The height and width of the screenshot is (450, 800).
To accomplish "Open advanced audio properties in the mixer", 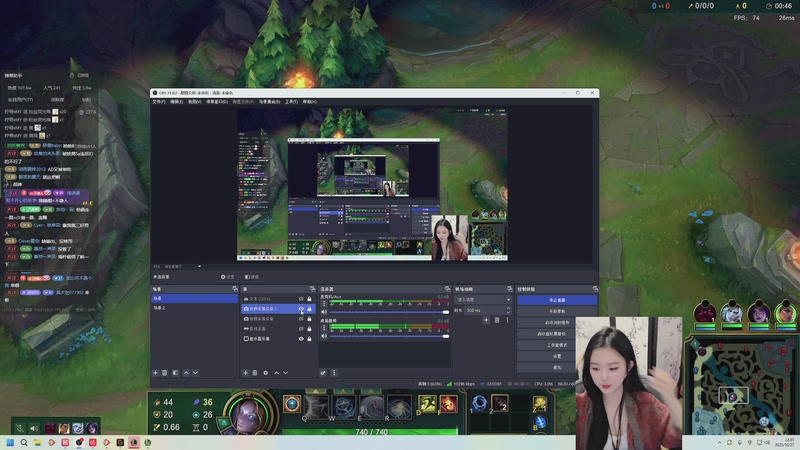I will click(323, 373).
